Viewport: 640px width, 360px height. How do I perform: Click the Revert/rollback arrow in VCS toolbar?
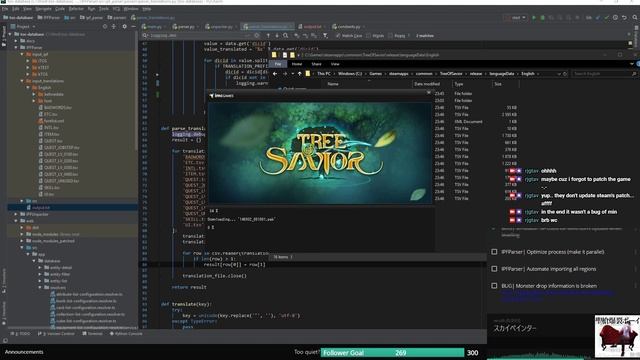[624, 18]
